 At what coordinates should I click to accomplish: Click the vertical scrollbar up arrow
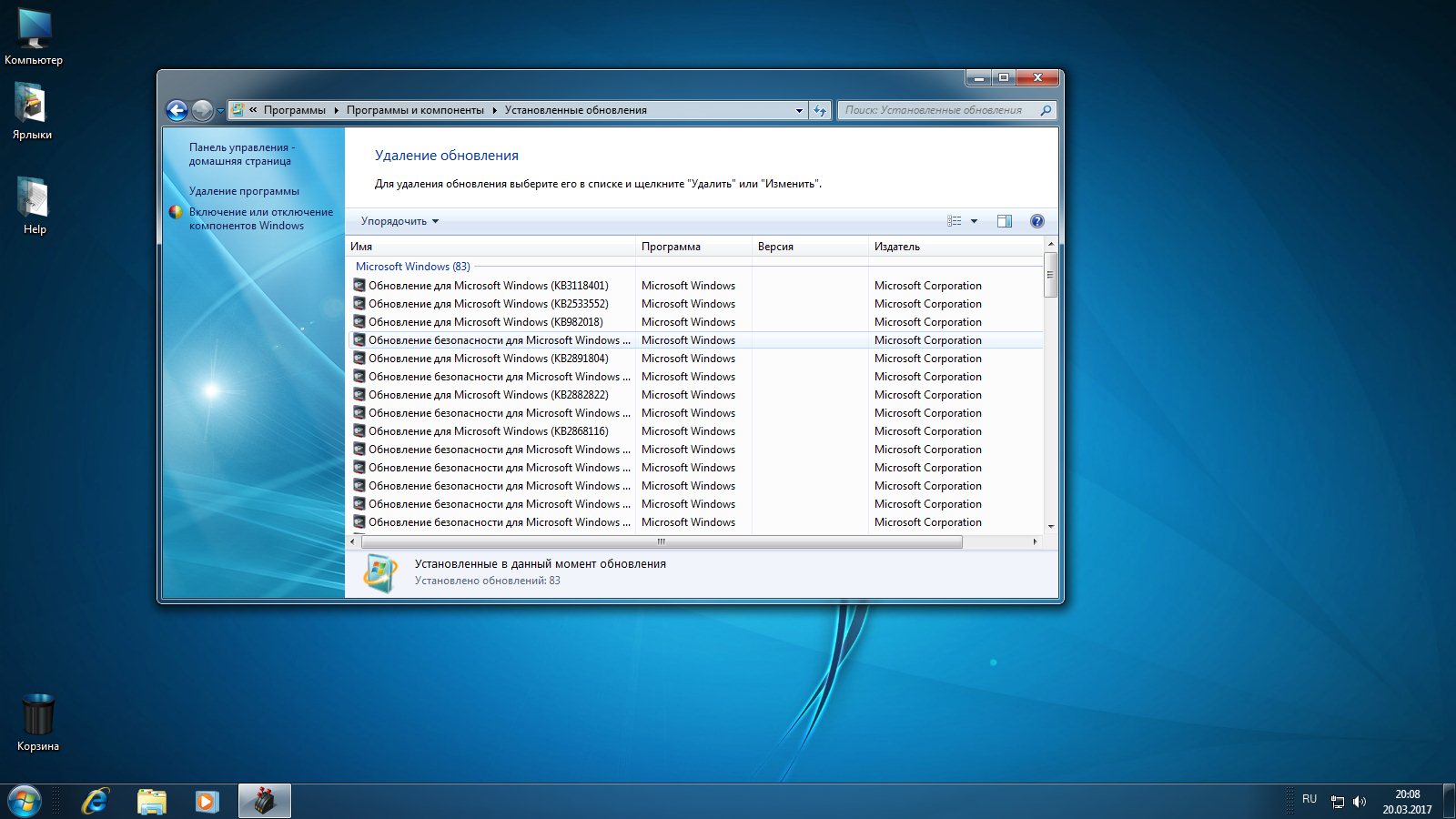[1051, 245]
